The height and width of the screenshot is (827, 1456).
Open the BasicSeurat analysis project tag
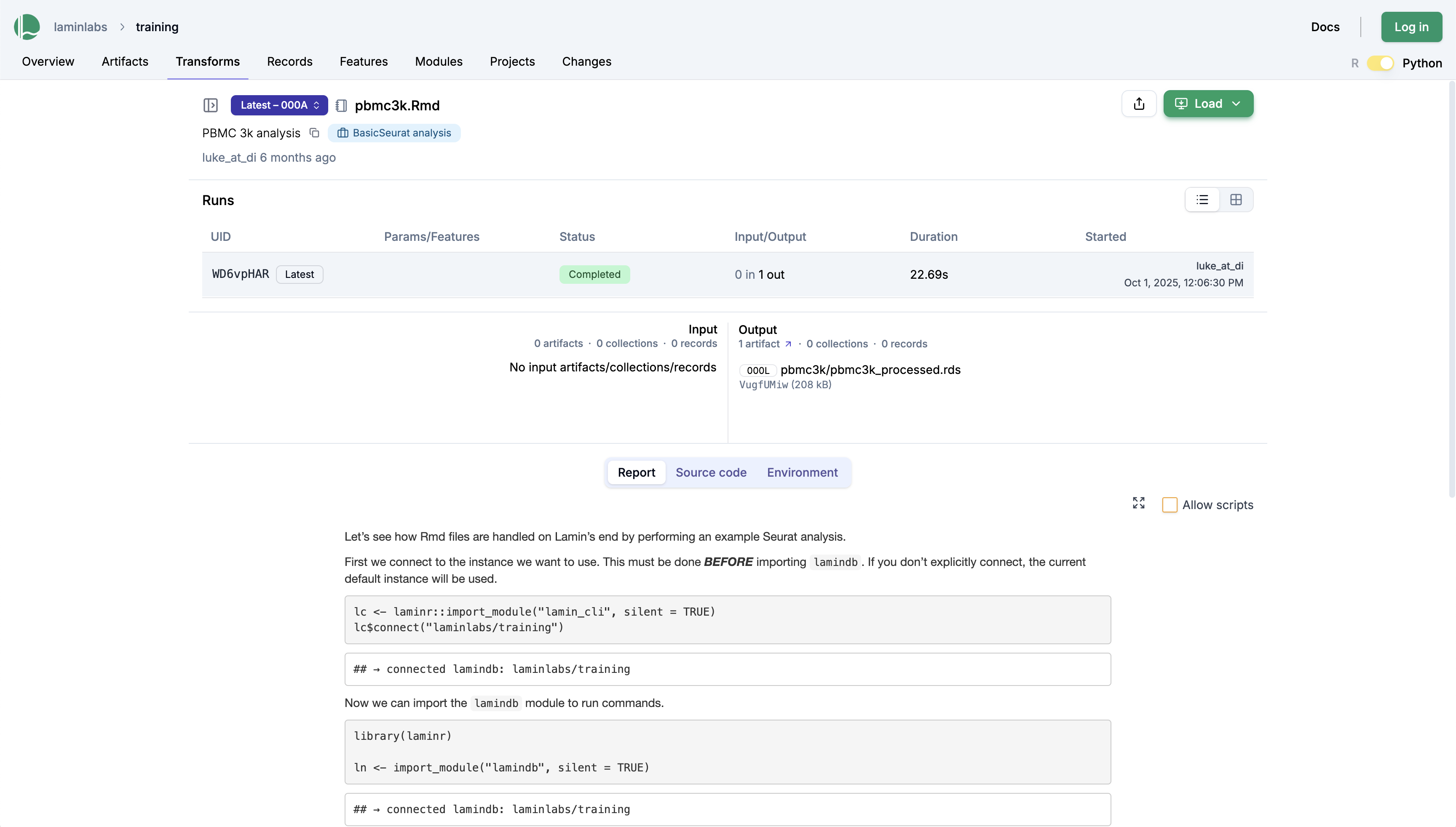pos(394,133)
